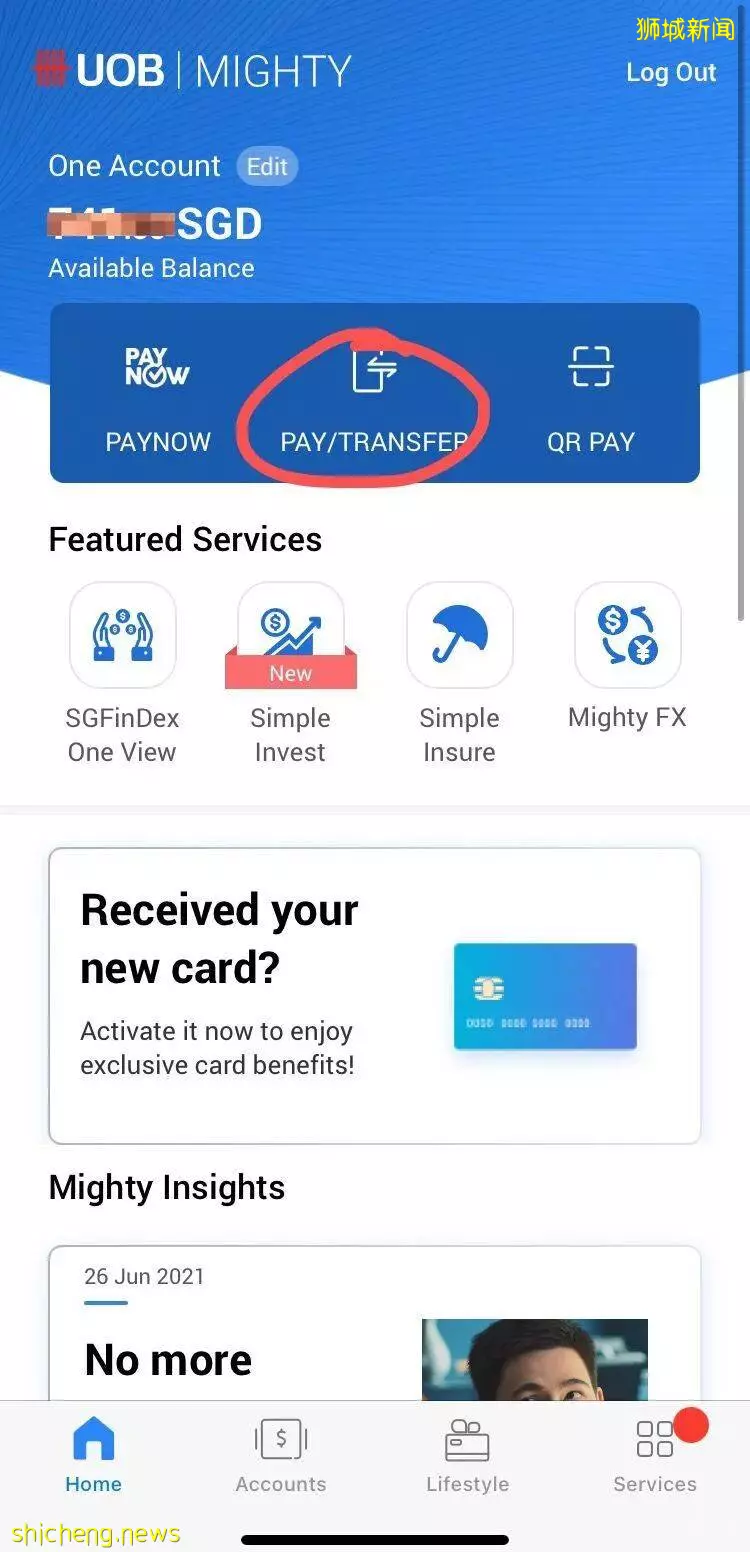Click the Edit button beside One Account
The image size is (750, 1552).
click(267, 166)
